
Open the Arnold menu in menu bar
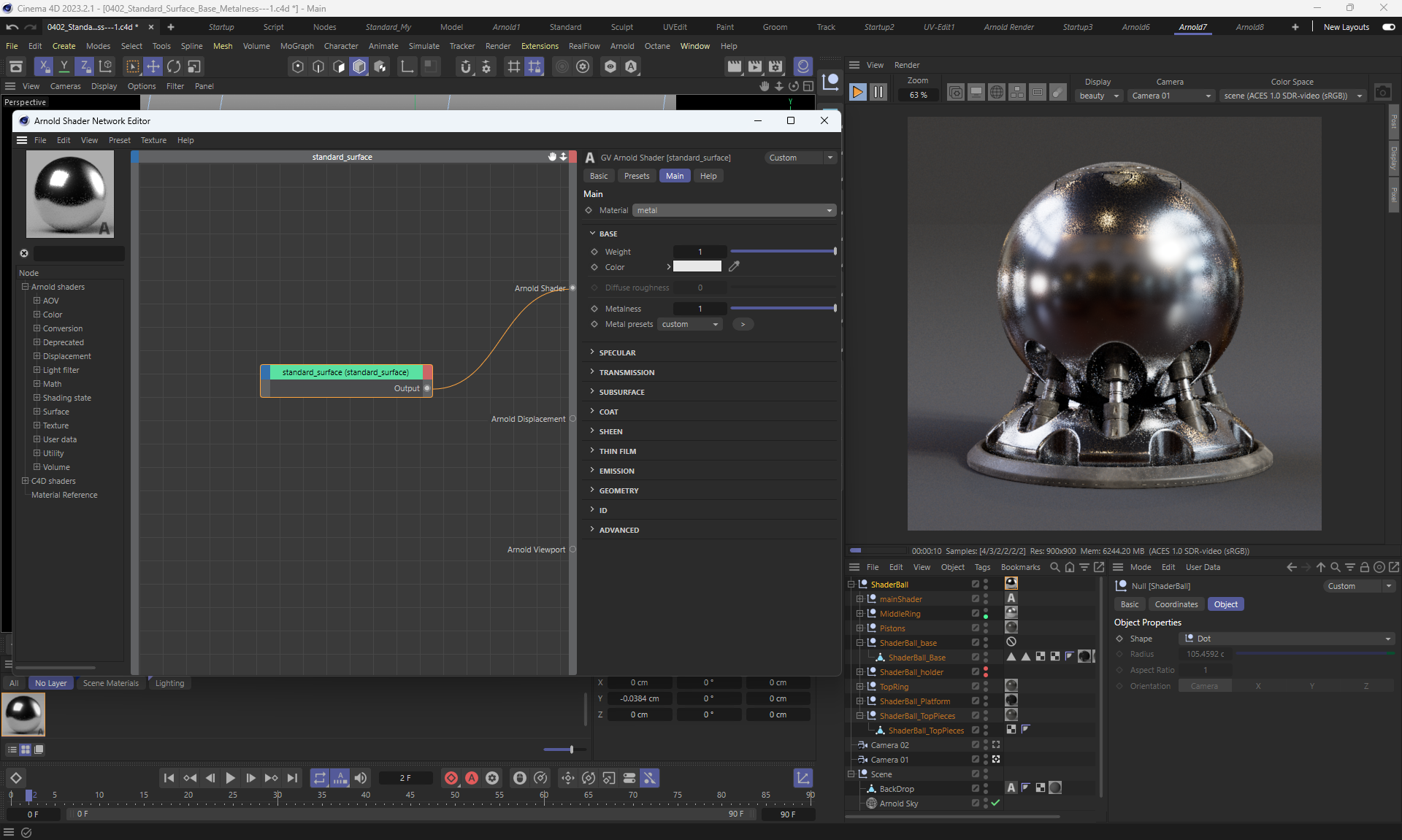tap(621, 46)
